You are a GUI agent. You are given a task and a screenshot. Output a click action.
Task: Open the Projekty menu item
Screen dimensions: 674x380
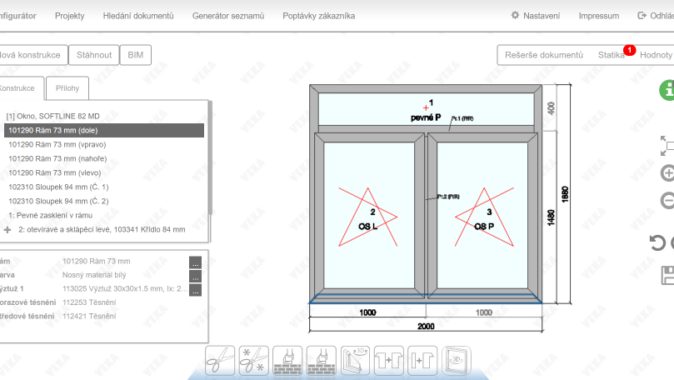coord(70,16)
